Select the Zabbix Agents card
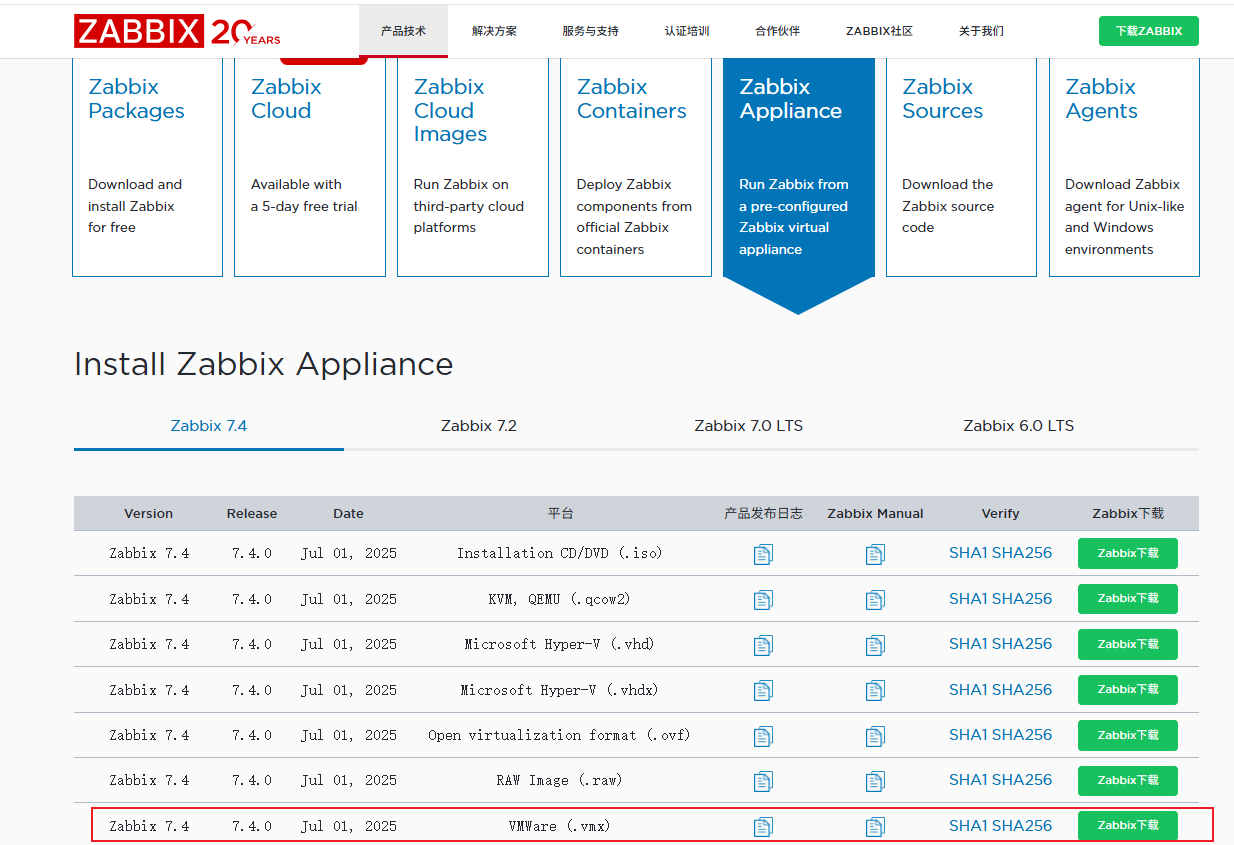 pos(1124,167)
